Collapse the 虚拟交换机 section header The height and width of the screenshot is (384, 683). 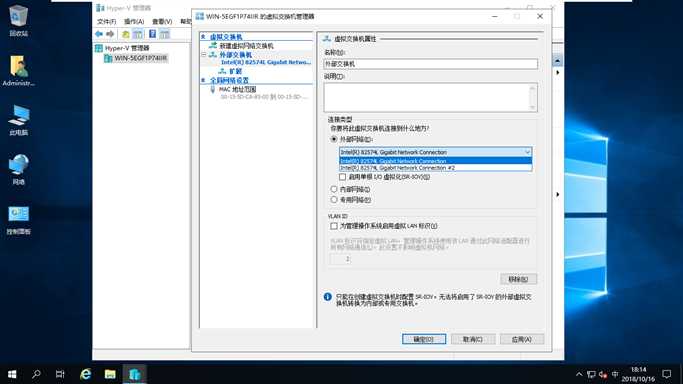tap(203, 37)
